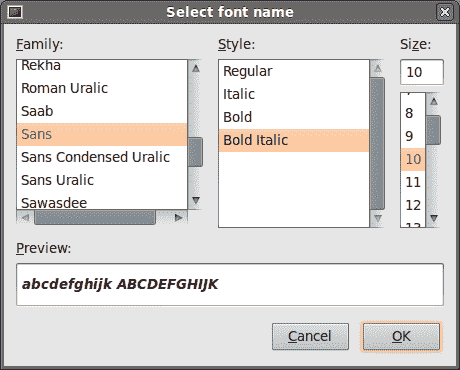Choose Roman Uralic font family
The image size is (460, 370).
click(102, 88)
